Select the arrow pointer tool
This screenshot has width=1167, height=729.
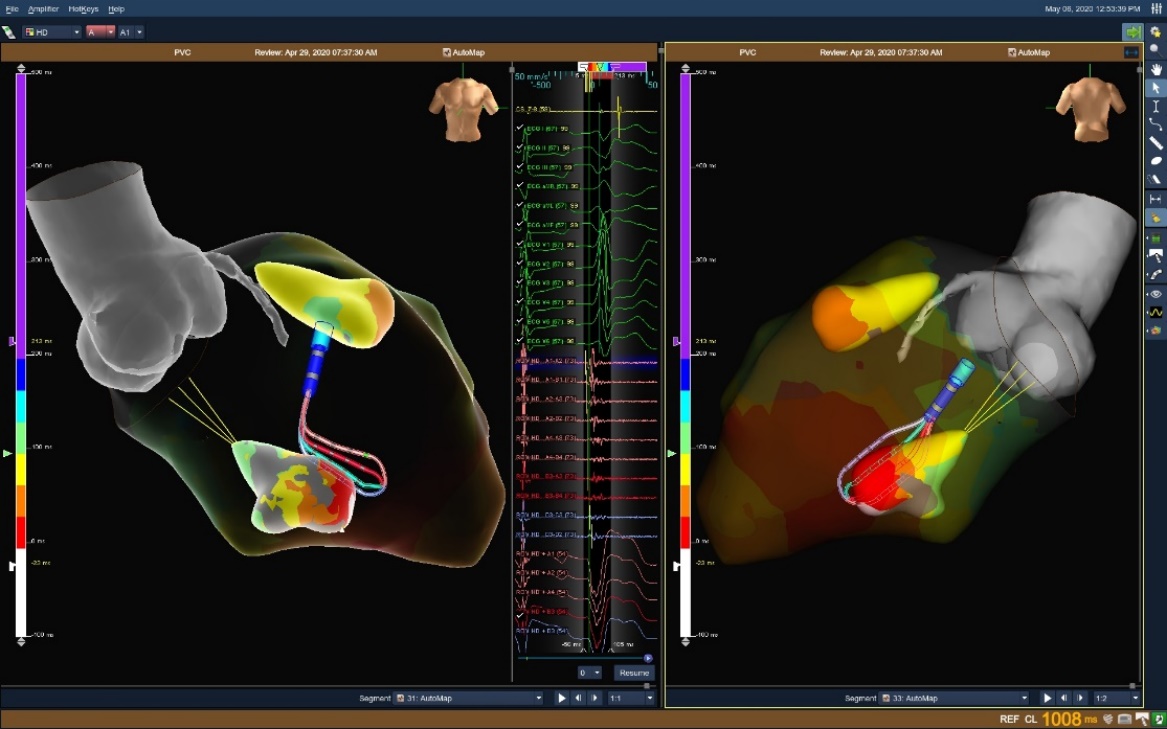[x=1156, y=88]
